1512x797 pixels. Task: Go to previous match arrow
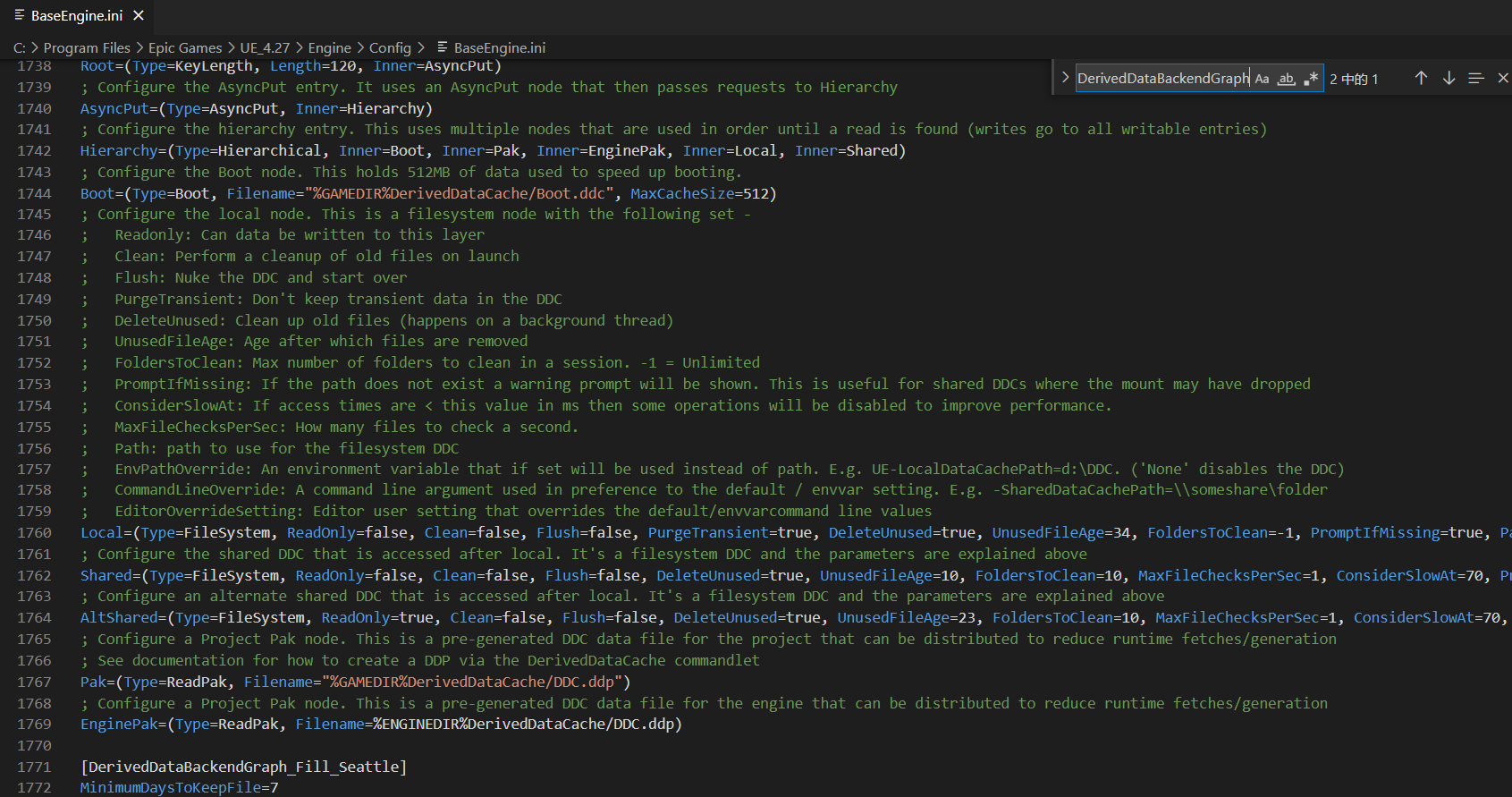tap(1421, 79)
